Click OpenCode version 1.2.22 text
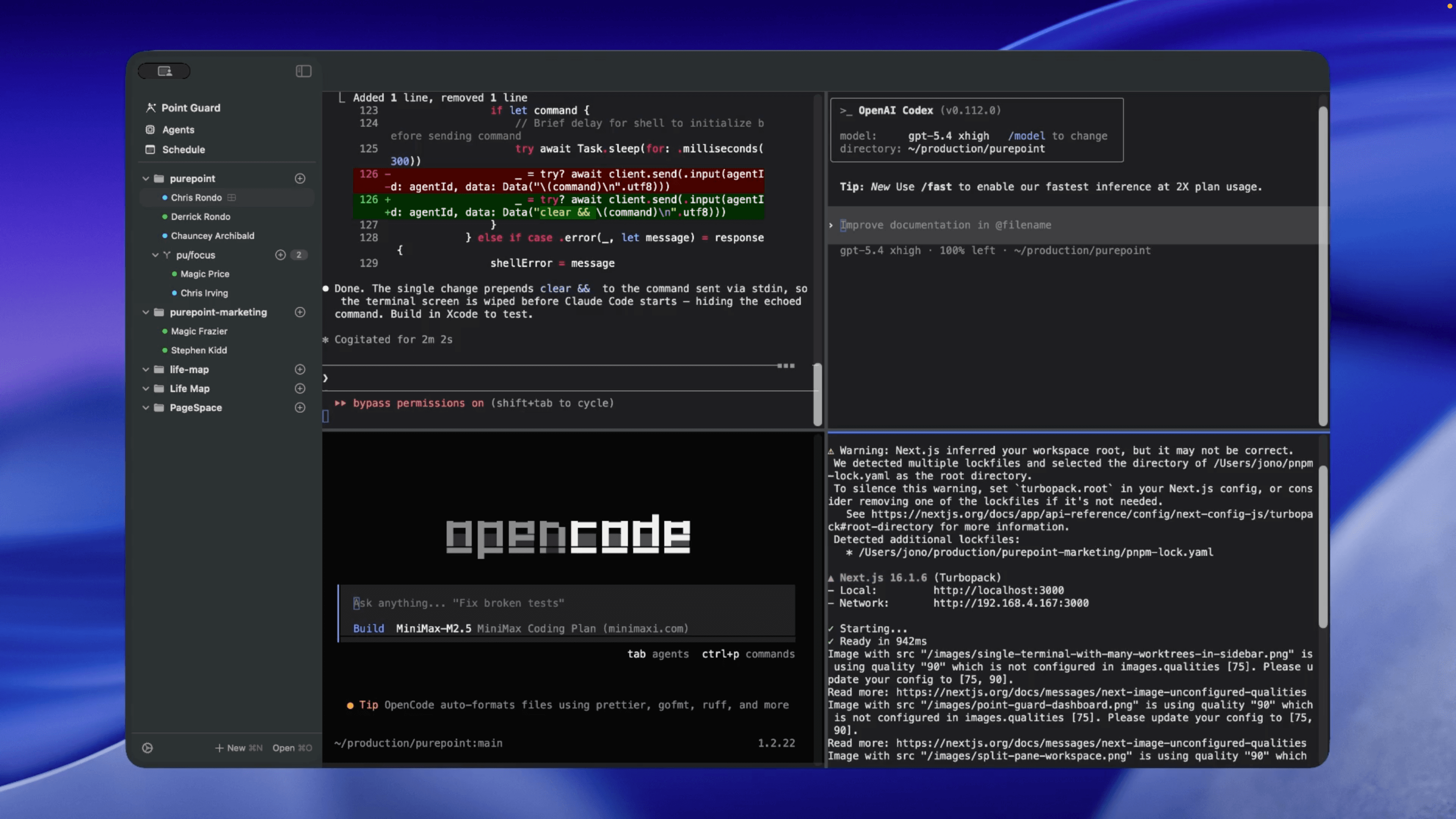 pyautogui.click(x=776, y=743)
